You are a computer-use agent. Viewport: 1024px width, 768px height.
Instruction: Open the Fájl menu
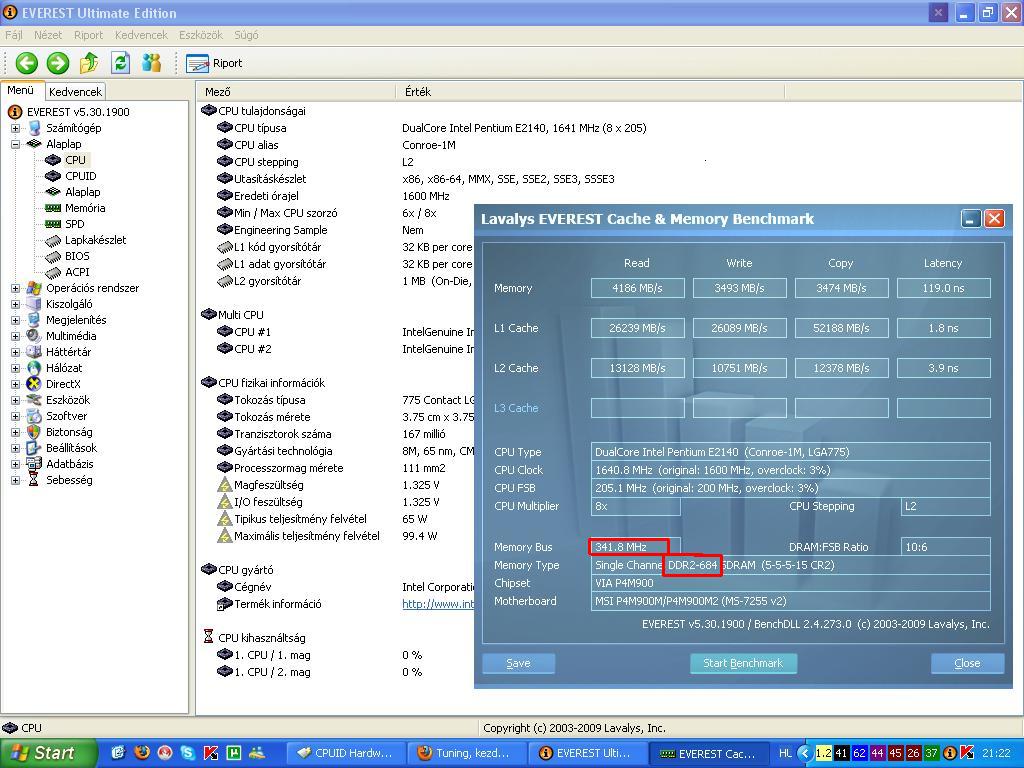[x=14, y=35]
